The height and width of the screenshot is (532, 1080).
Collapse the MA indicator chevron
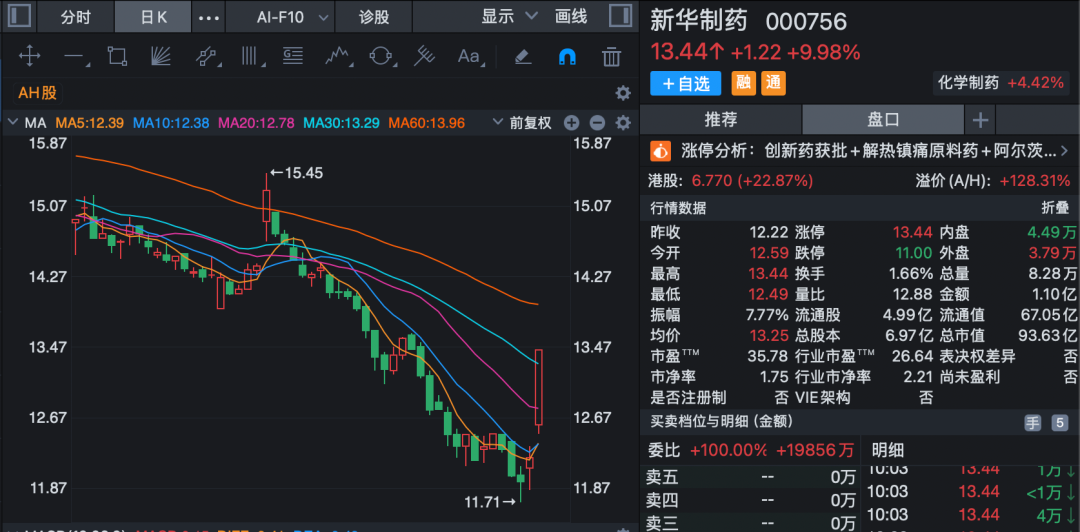point(12,123)
